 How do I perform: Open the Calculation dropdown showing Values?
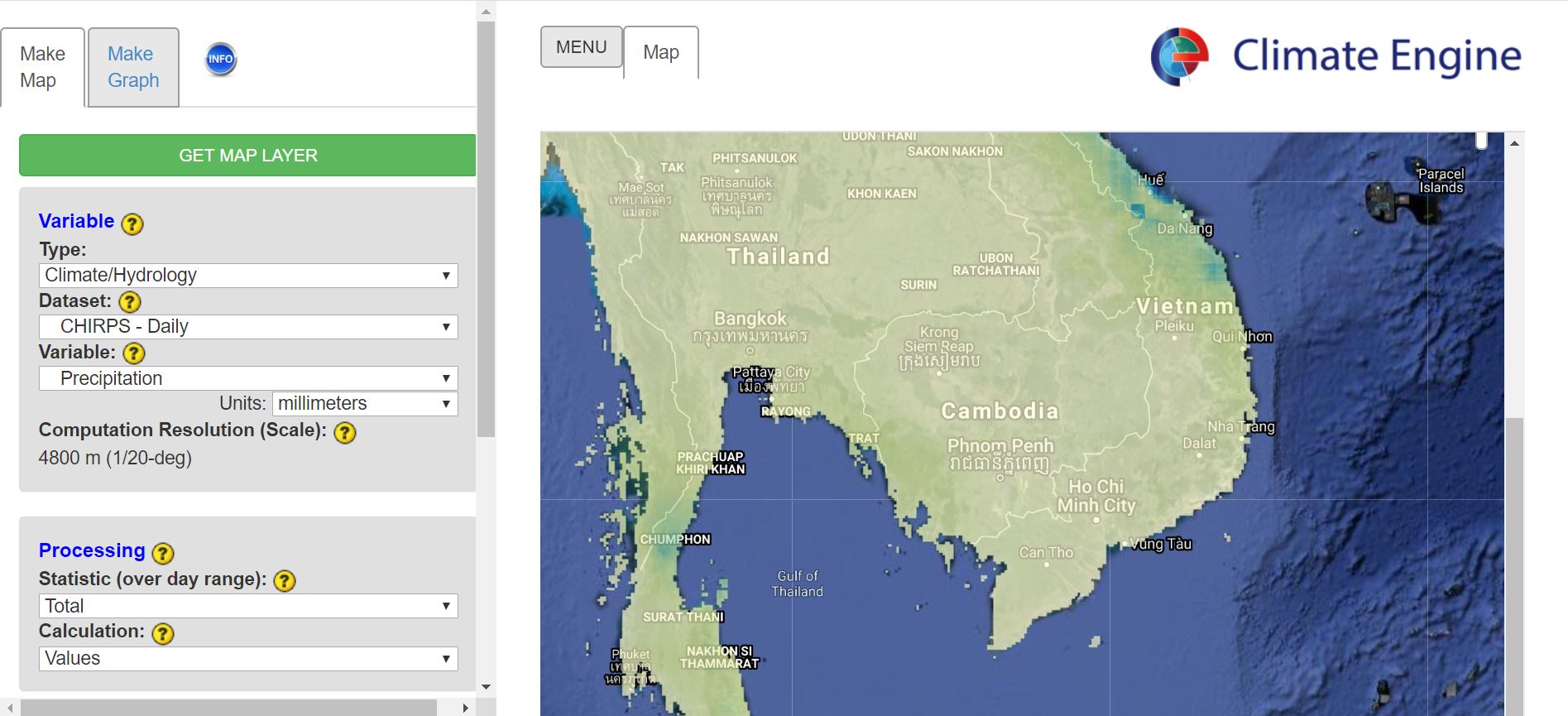247,659
